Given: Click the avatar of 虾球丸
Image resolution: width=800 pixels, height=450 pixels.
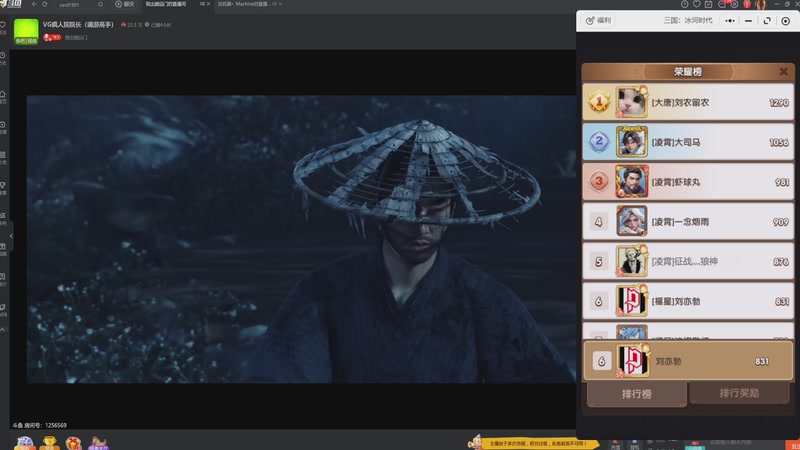Looking at the screenshot, I should [632, 182].
